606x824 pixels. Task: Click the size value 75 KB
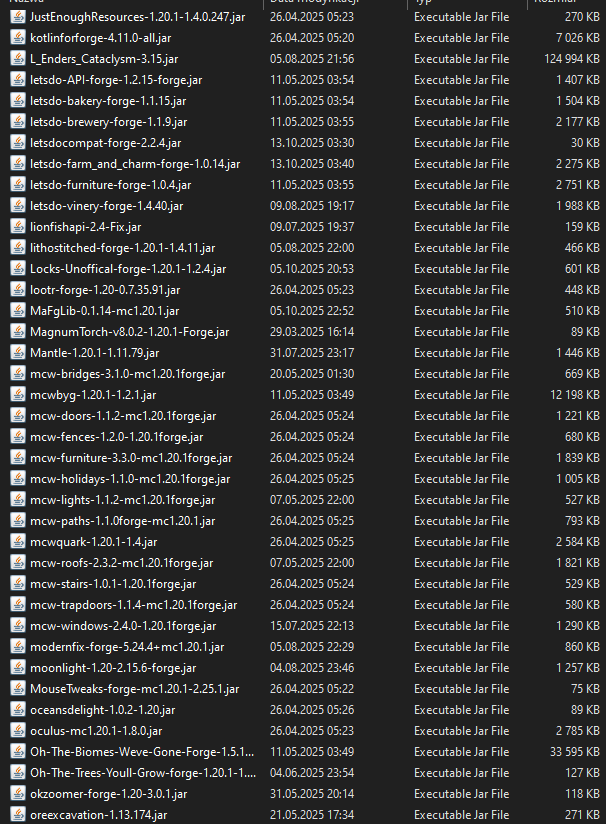click(x=586, y=689)
